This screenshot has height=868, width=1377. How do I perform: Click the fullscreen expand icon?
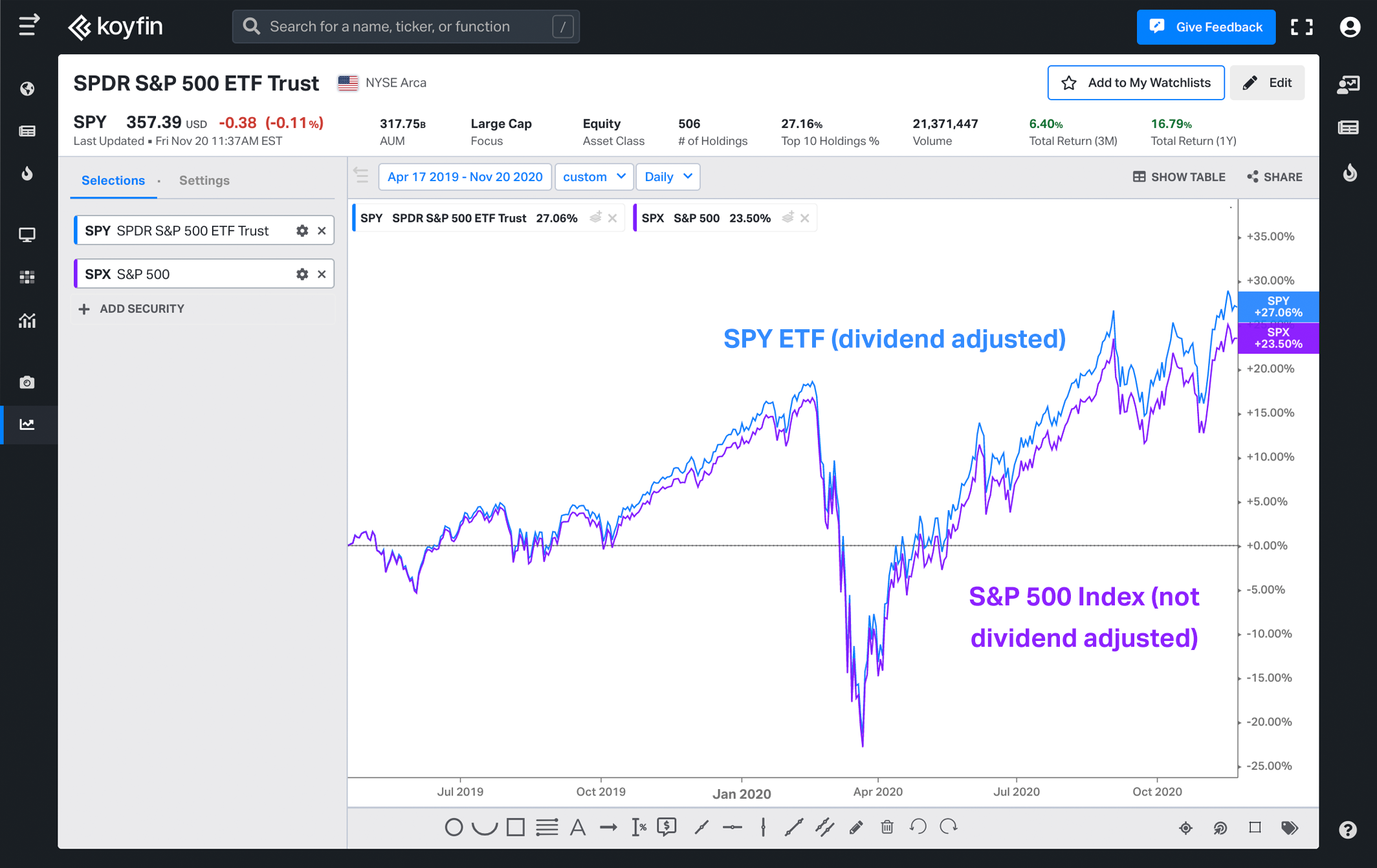(1303, 27)
